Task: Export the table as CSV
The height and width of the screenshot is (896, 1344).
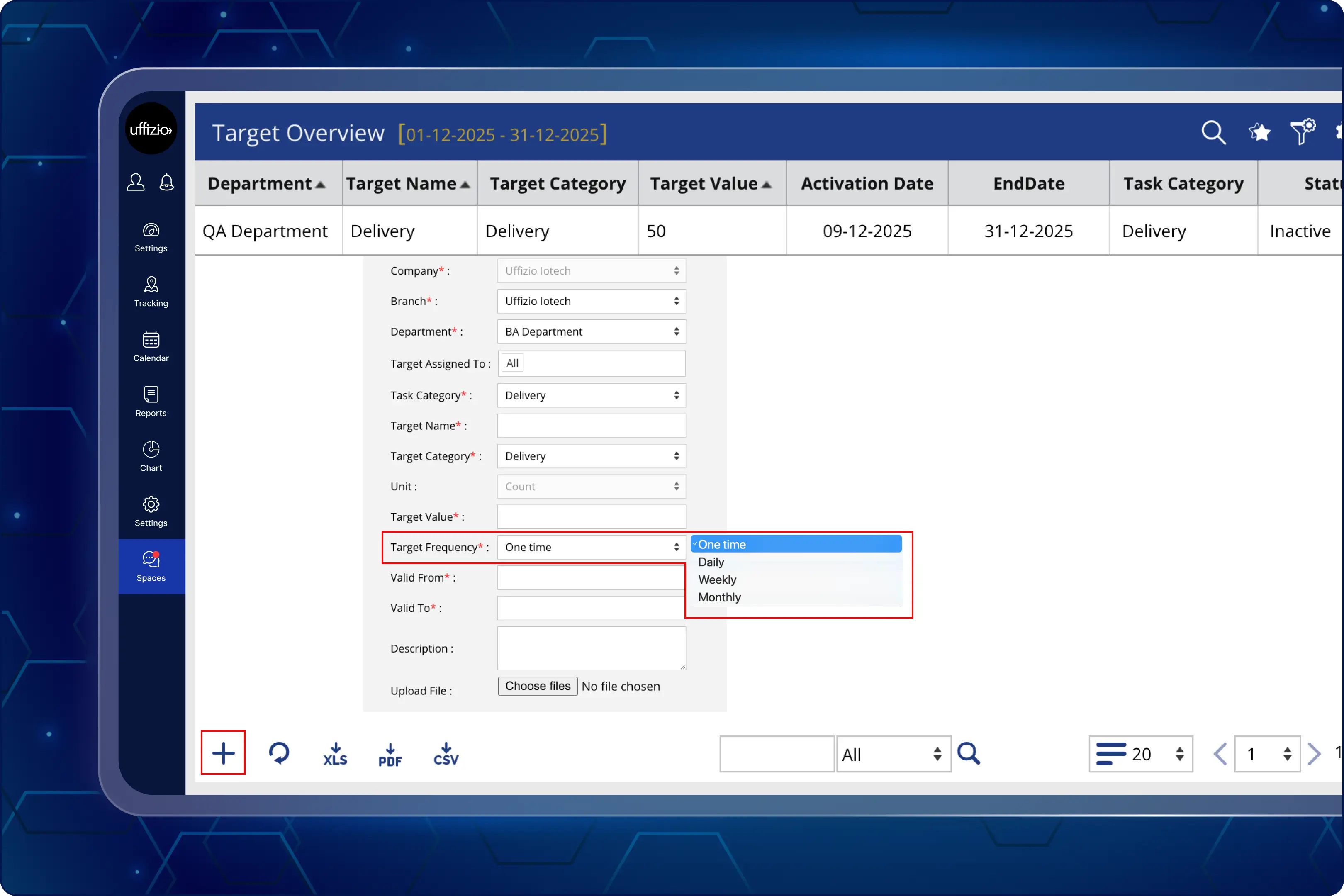Action: tap(446, 754)
